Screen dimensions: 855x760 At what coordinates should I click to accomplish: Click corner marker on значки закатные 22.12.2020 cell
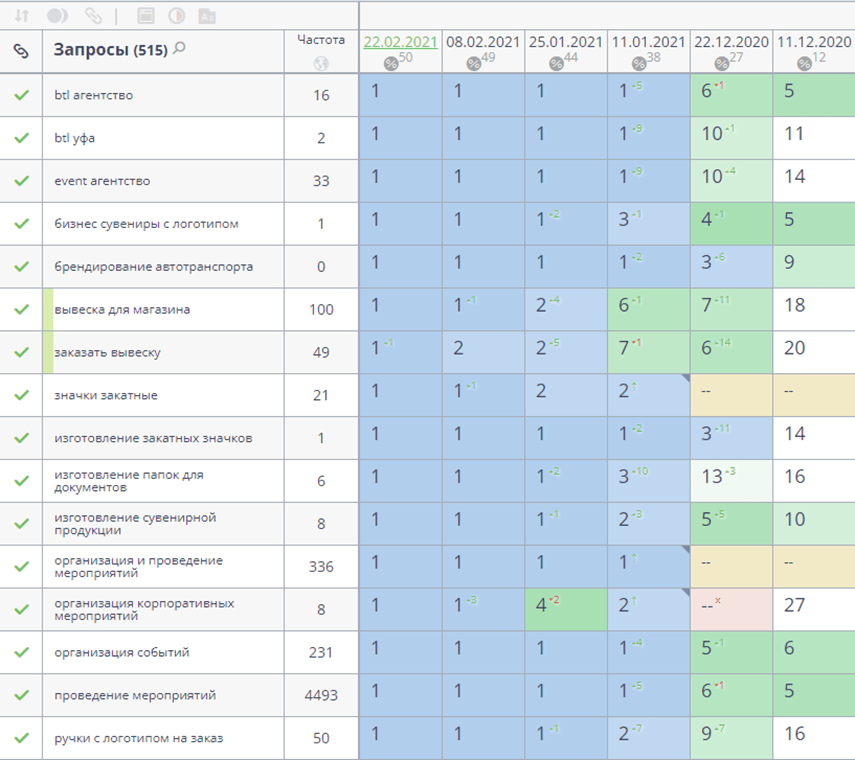click(685, 378)
